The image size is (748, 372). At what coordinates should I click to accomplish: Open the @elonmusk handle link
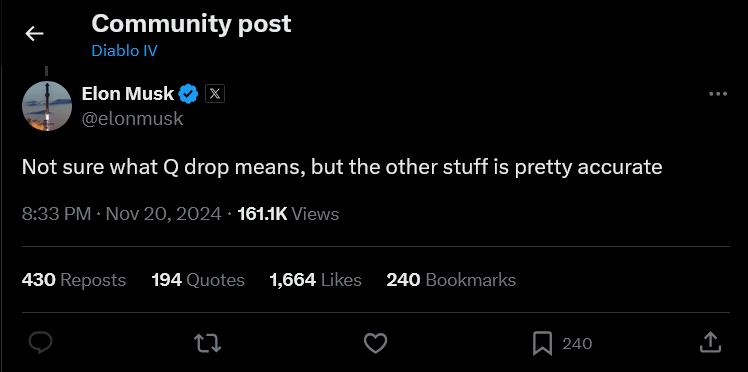pos(132,118)
